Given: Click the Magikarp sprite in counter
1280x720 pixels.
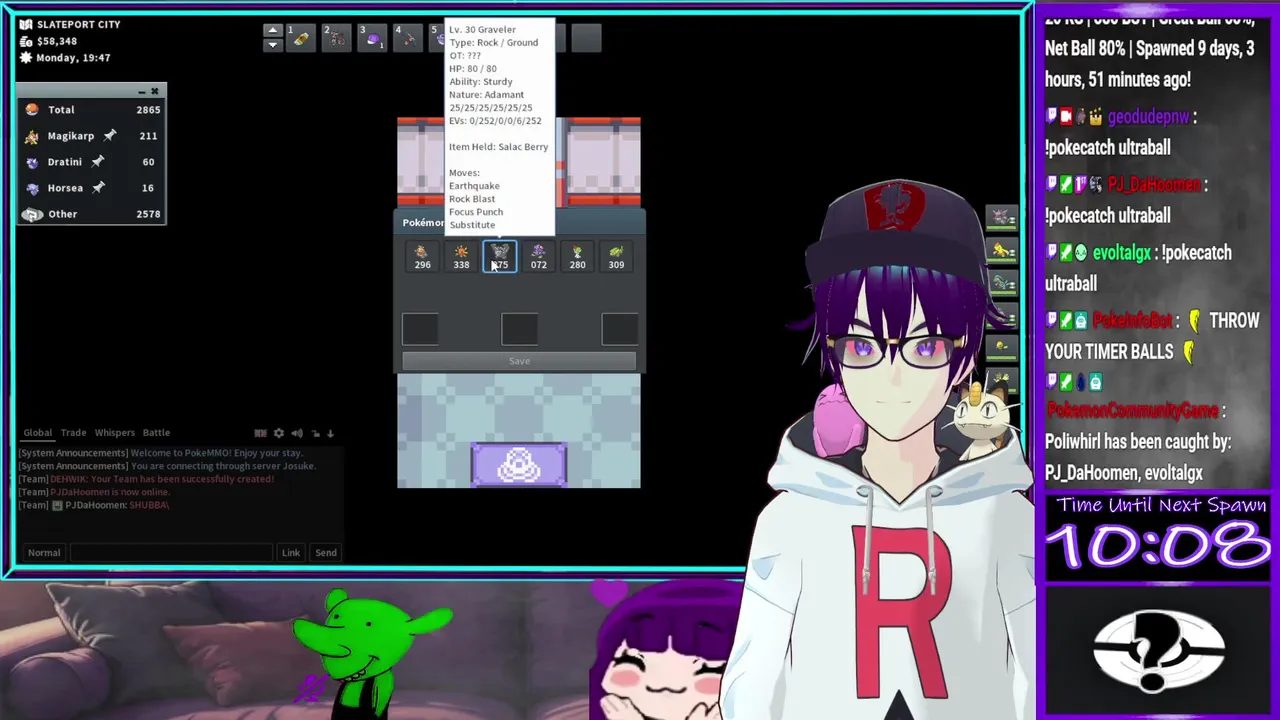Looking at the screenshot, I should coord(32,136).
